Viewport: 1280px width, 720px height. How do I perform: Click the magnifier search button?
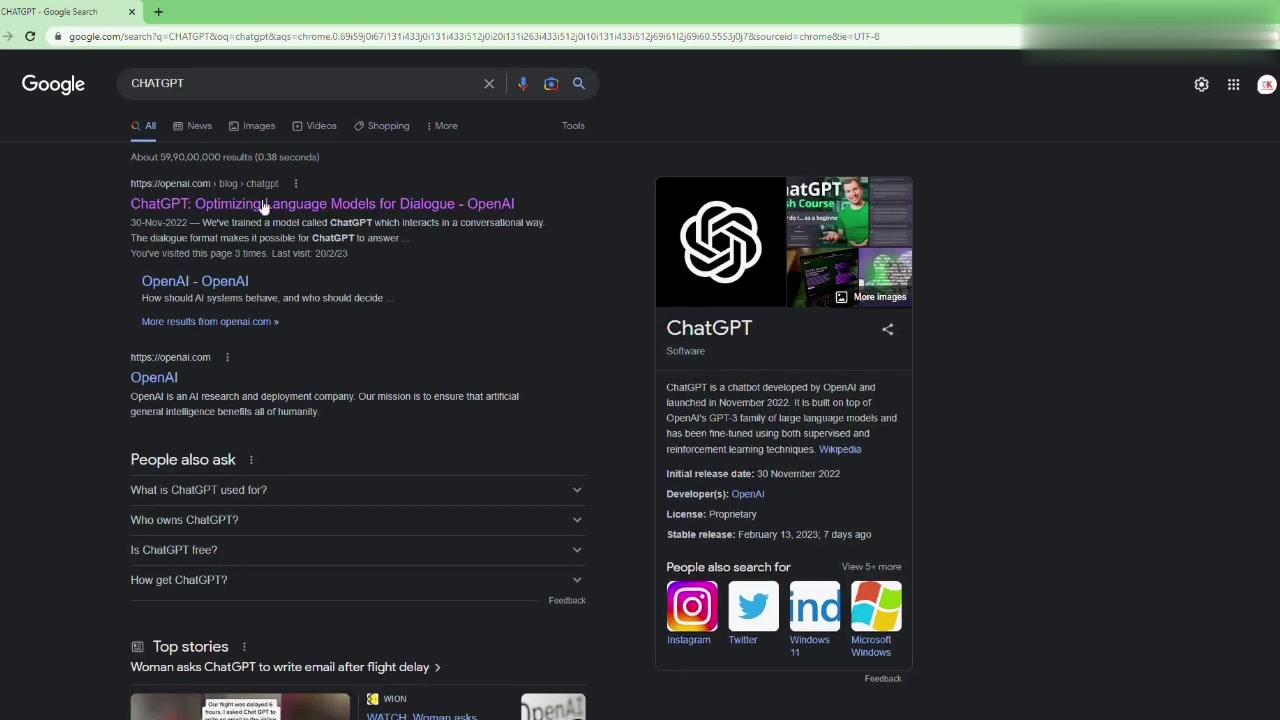(578, 84)
